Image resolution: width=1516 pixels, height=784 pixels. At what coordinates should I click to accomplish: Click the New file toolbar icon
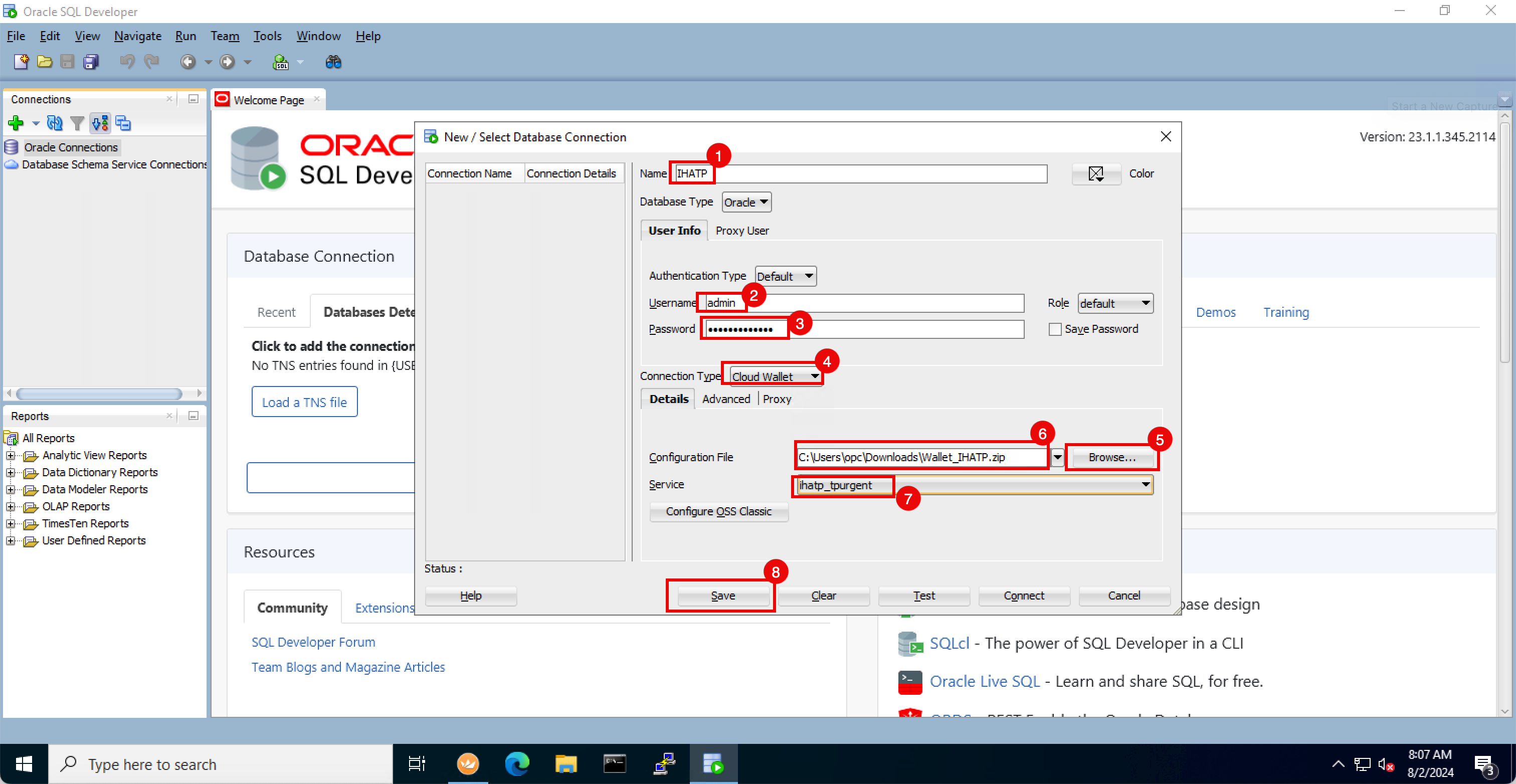(21, 62)
